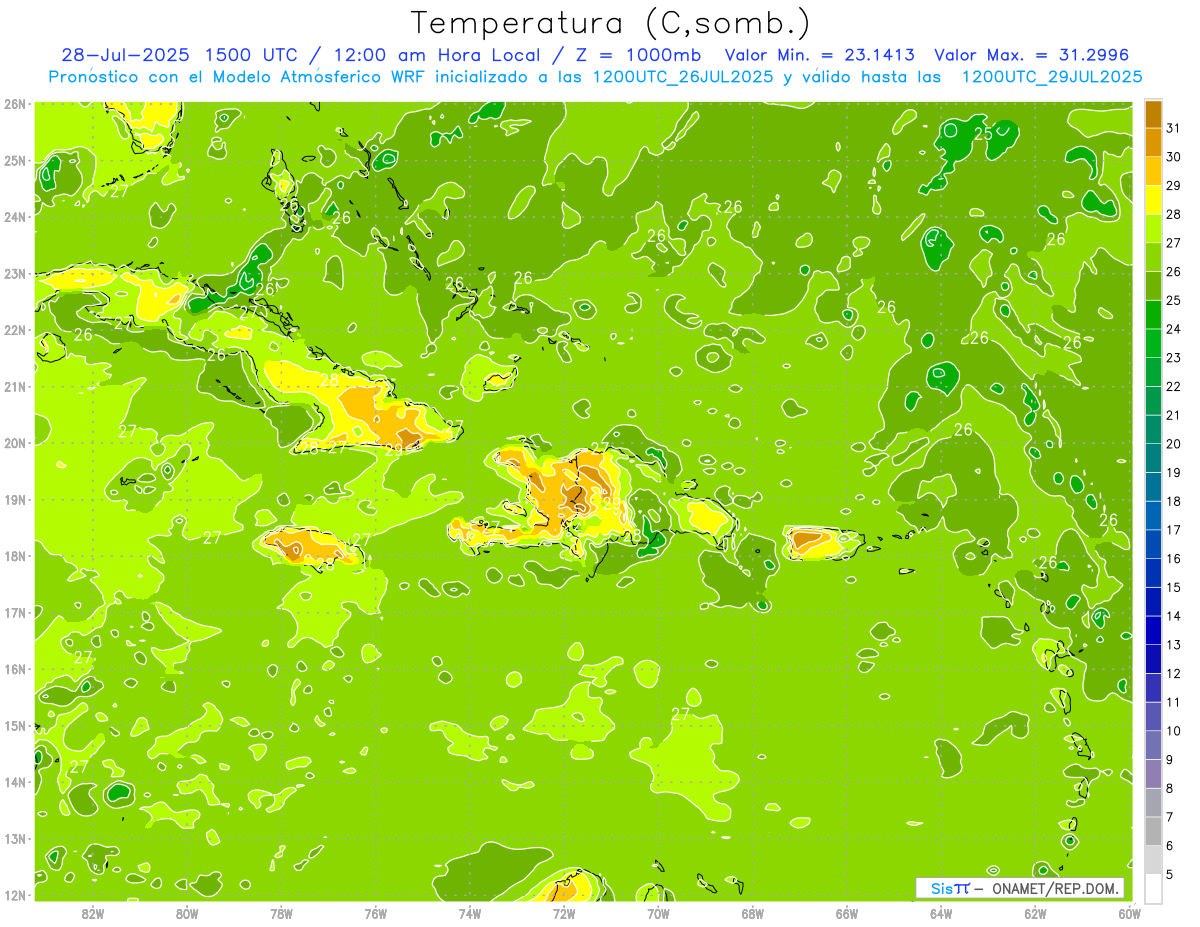Click longitude axis label "74W"

pos(470,913)
